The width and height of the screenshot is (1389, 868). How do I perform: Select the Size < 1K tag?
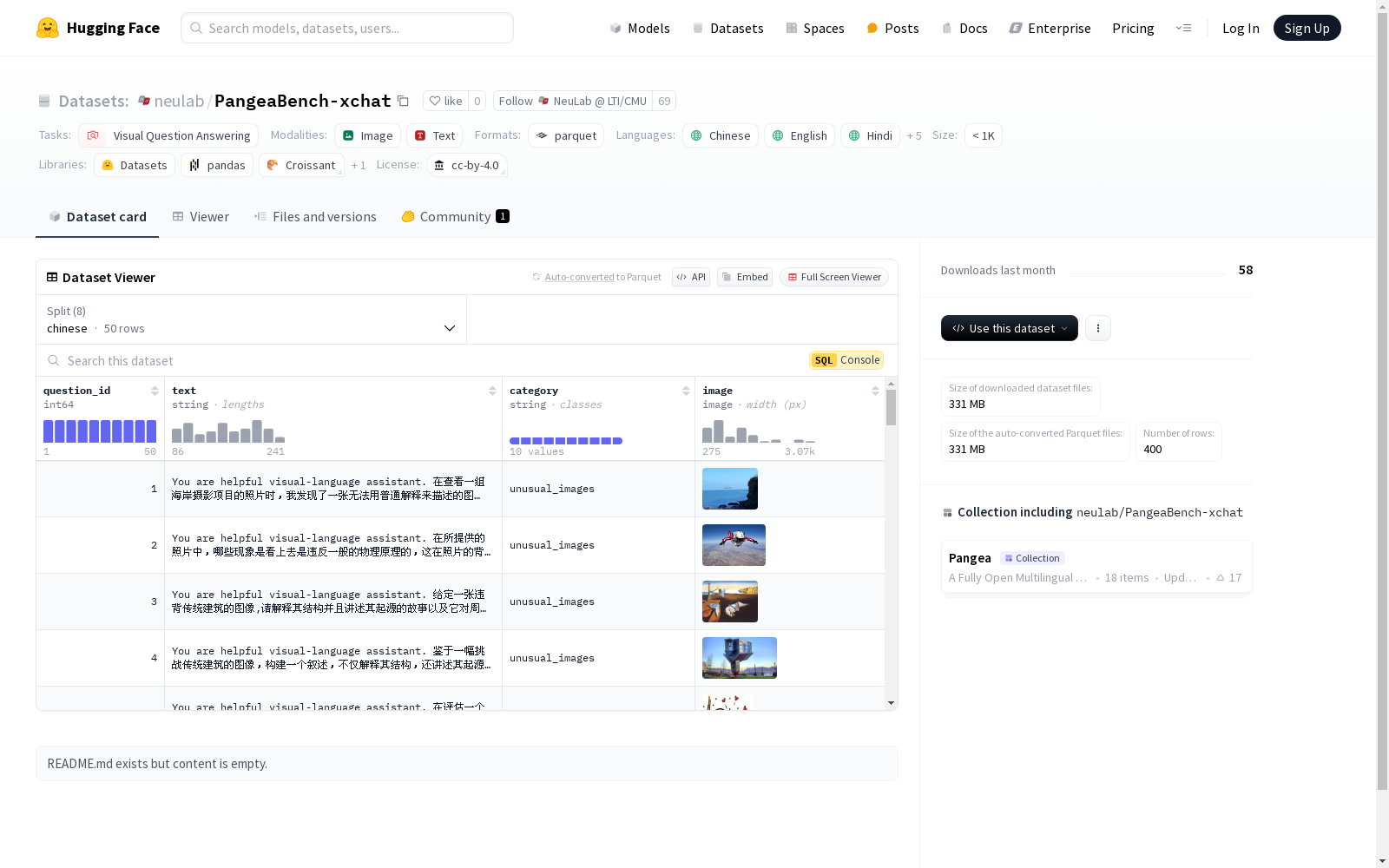pyautogui.click(x=984, y=135)
